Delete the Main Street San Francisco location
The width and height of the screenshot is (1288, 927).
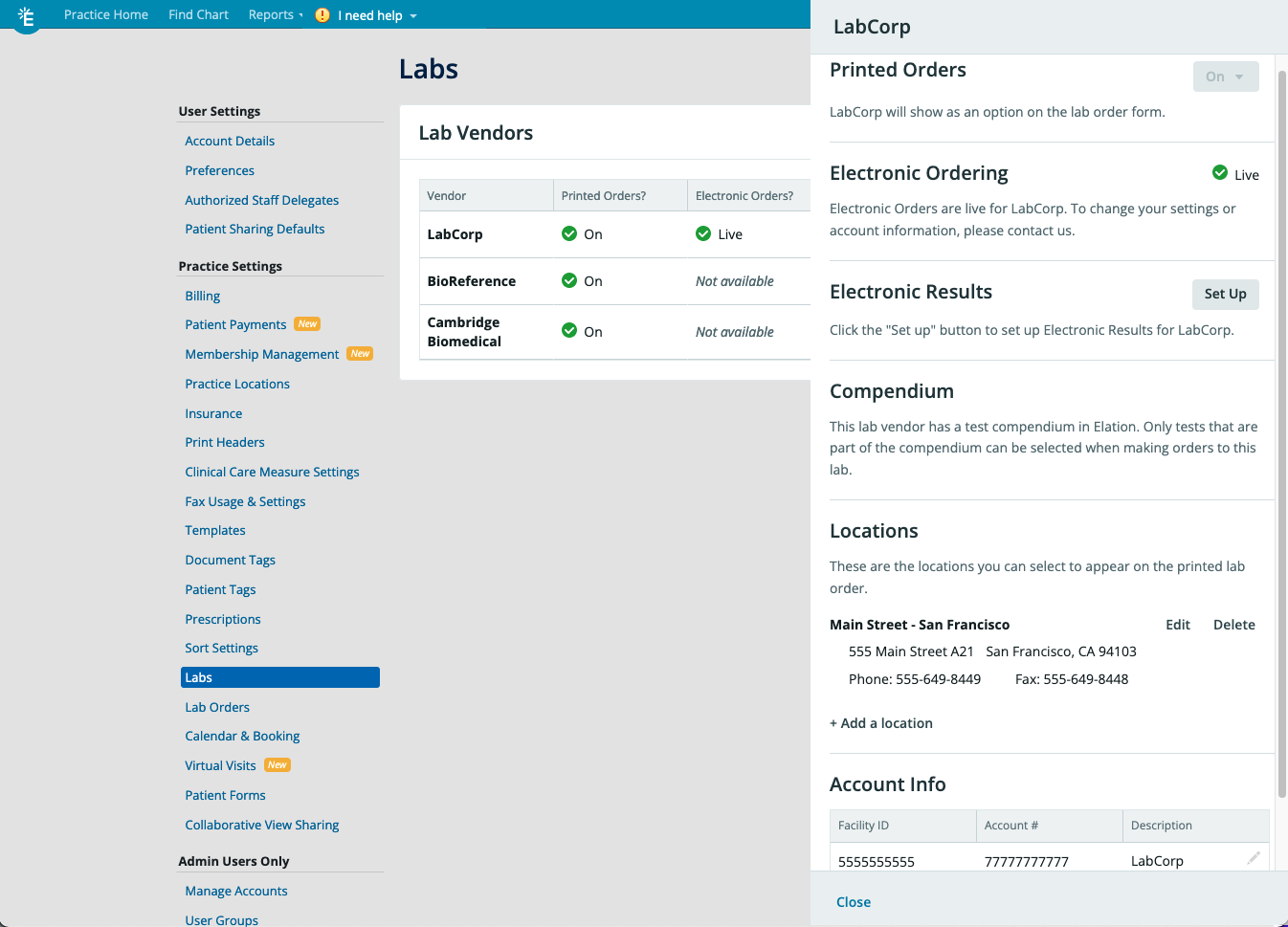pos(1233,624)
